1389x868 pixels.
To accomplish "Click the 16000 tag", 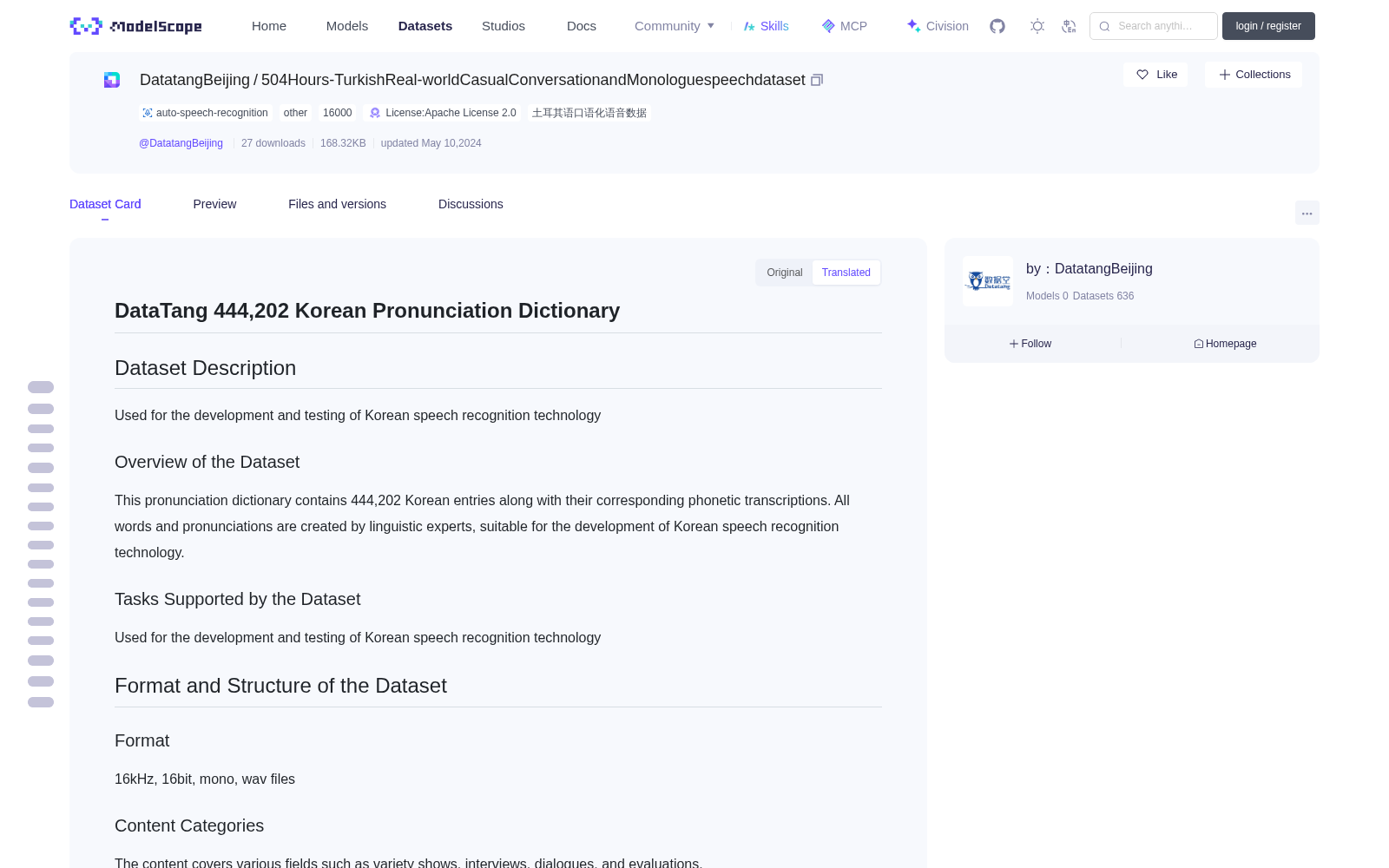I will [338, 113].
